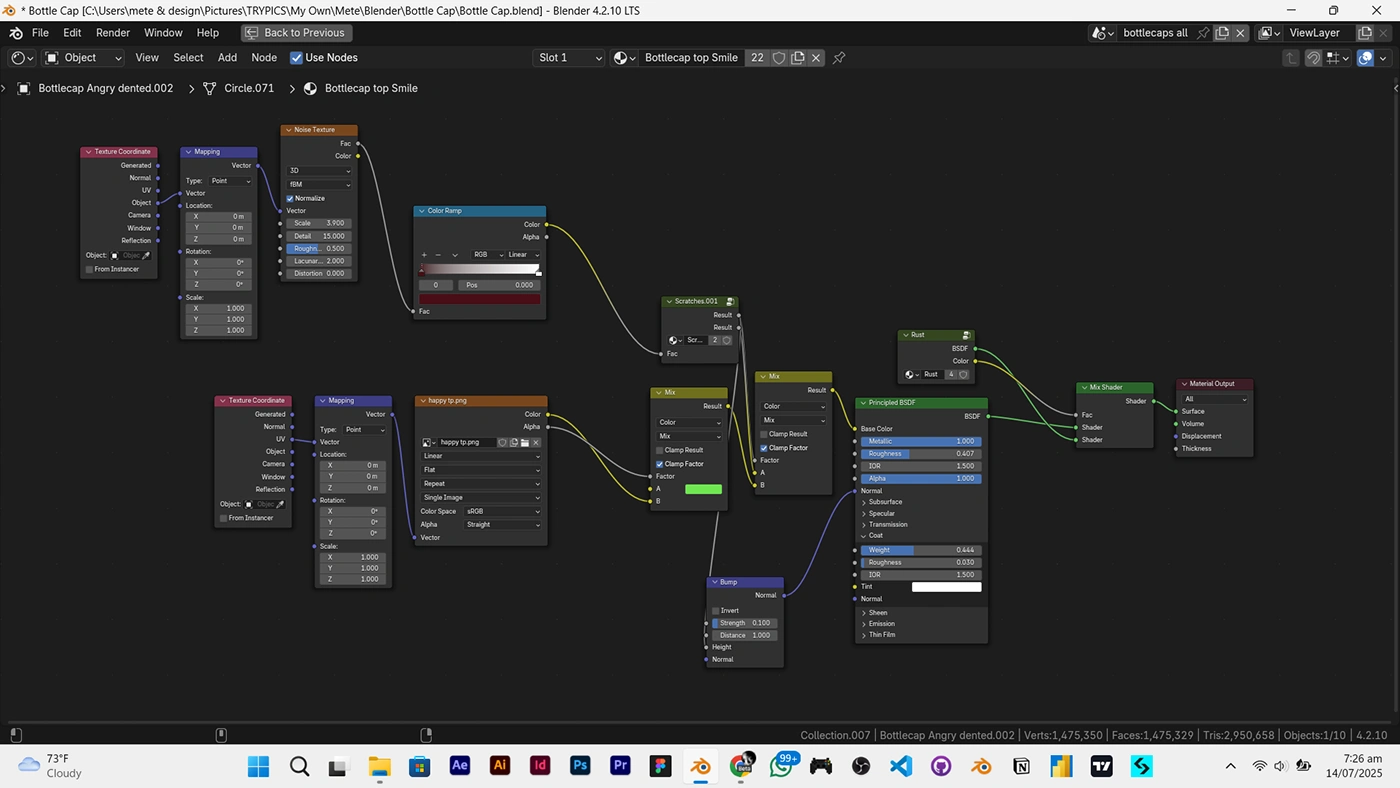Open the Render menu

pos(113,33)
